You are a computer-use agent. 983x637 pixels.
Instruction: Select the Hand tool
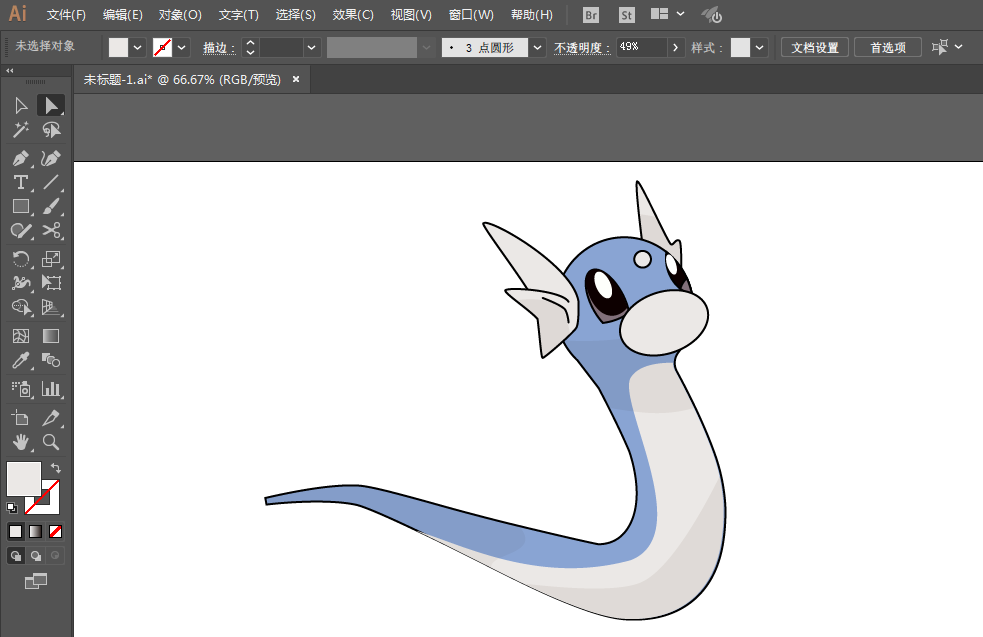[21, 442]
